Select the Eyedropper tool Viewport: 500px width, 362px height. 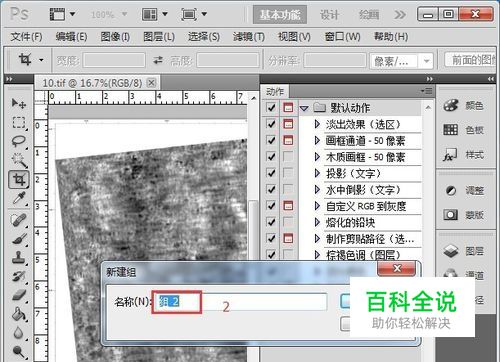(18, 199)
